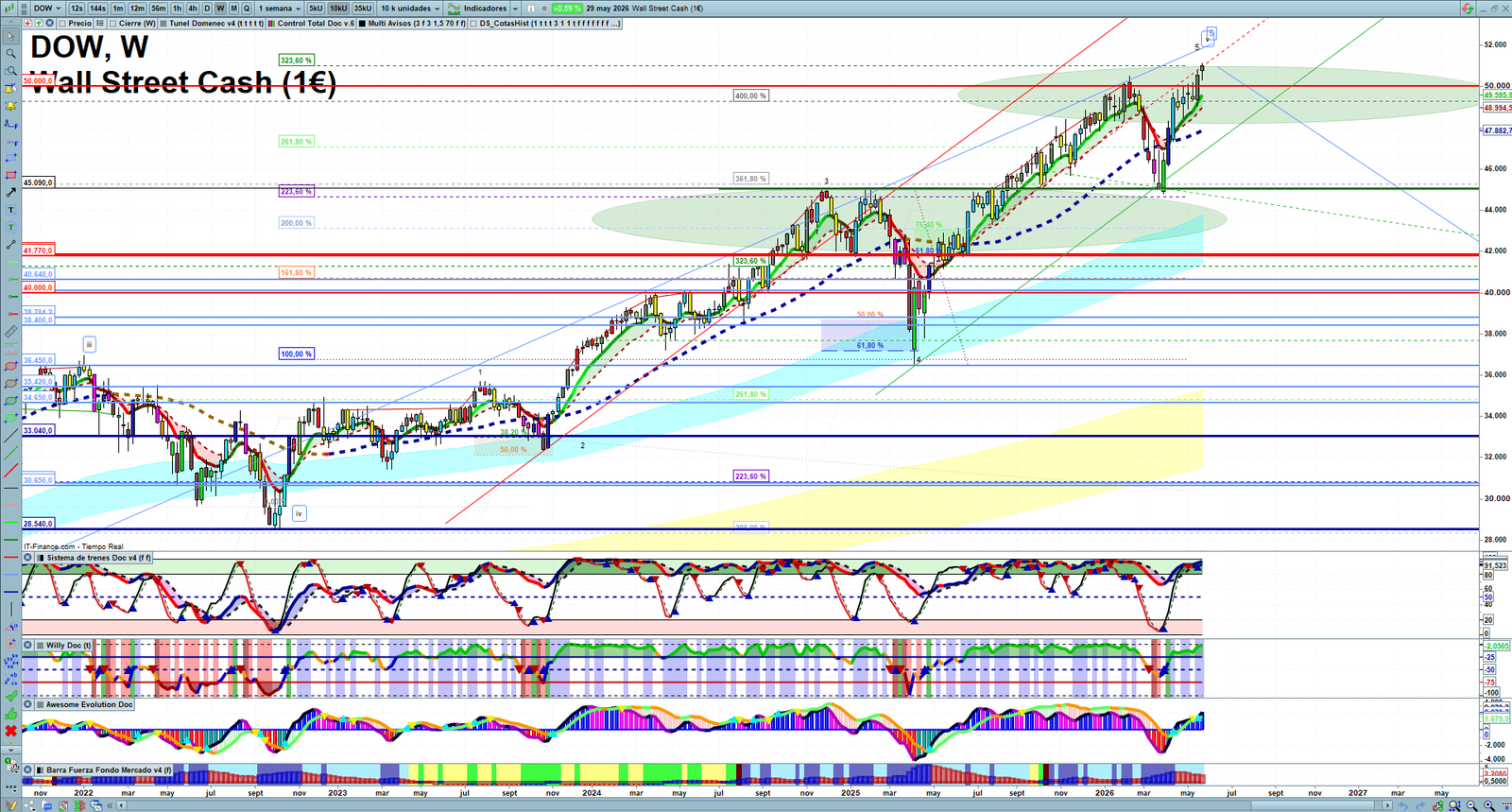
Task: Toggle the Sistema de trenes color square
Action: point(41,558)
